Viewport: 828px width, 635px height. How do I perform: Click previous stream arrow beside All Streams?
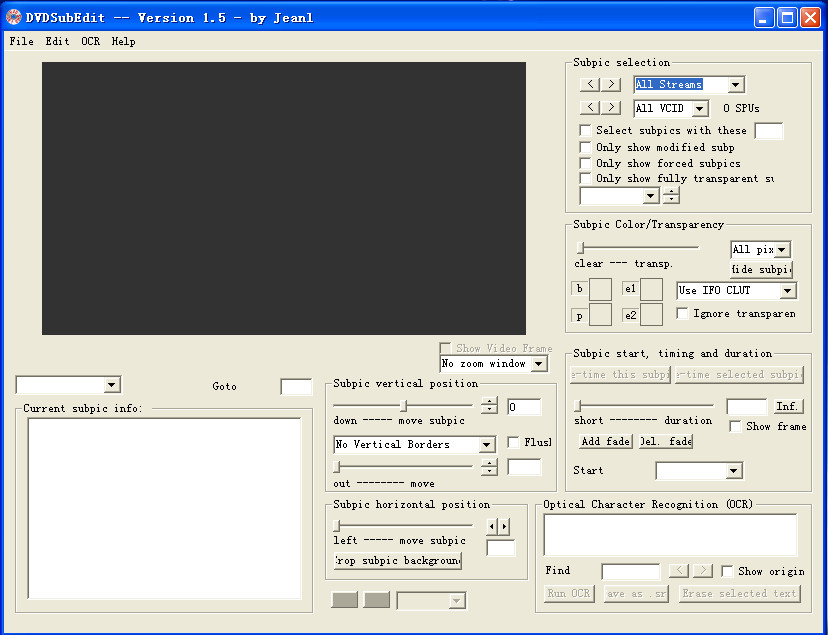click(591, 85)
